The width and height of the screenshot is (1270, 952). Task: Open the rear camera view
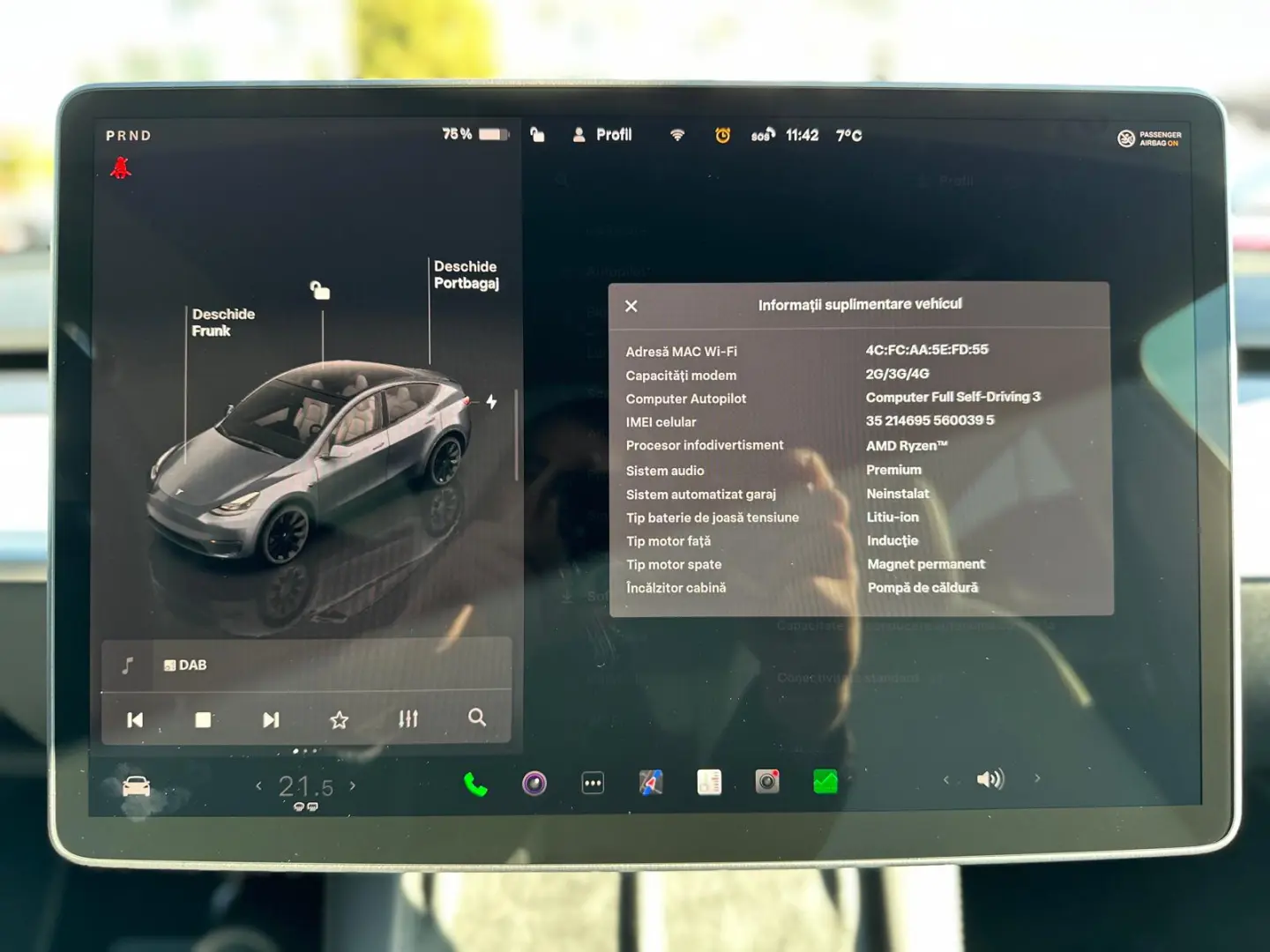(766, 781)
